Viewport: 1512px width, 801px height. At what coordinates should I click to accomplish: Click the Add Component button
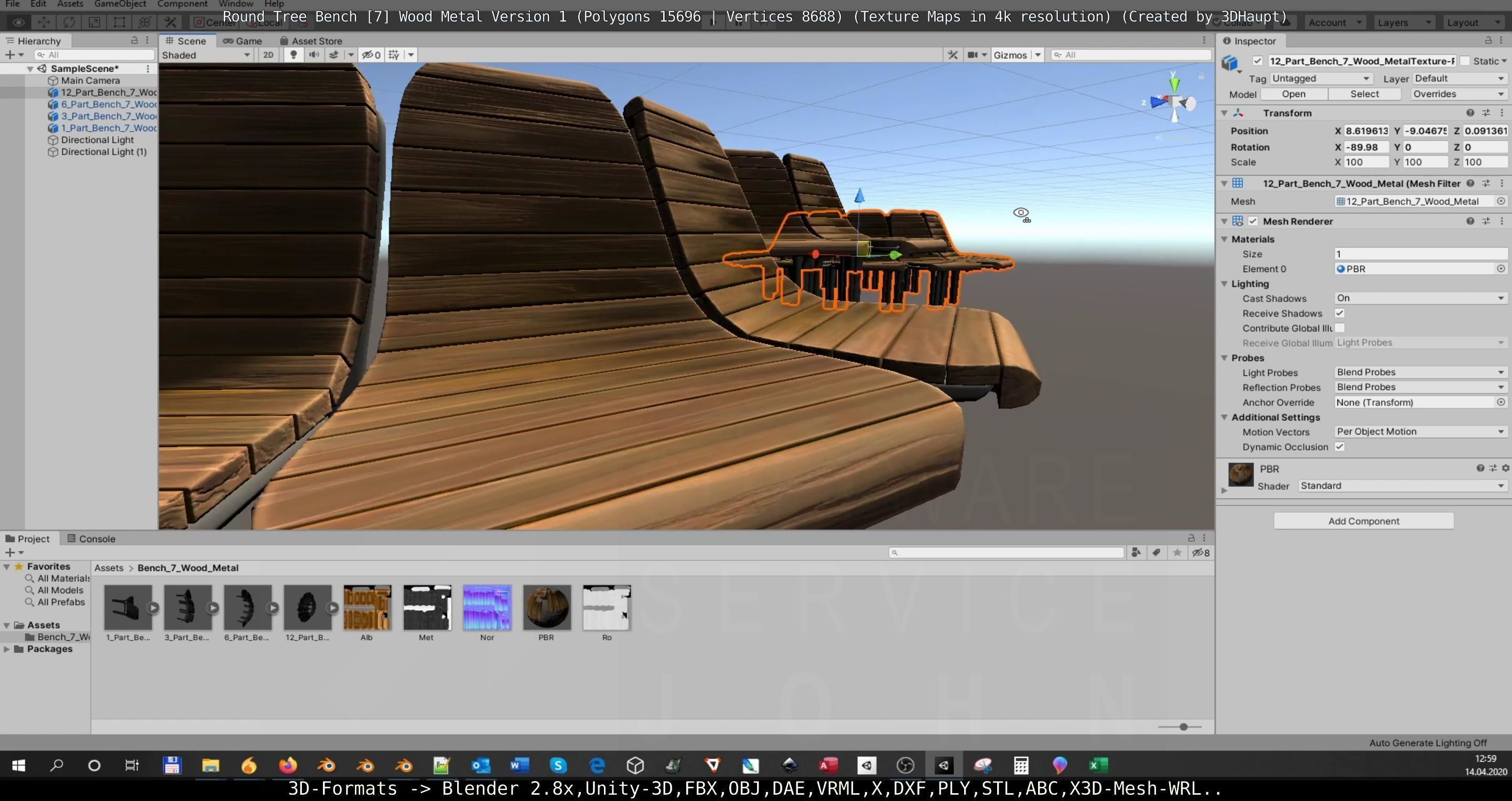(x=1363, y=521)
